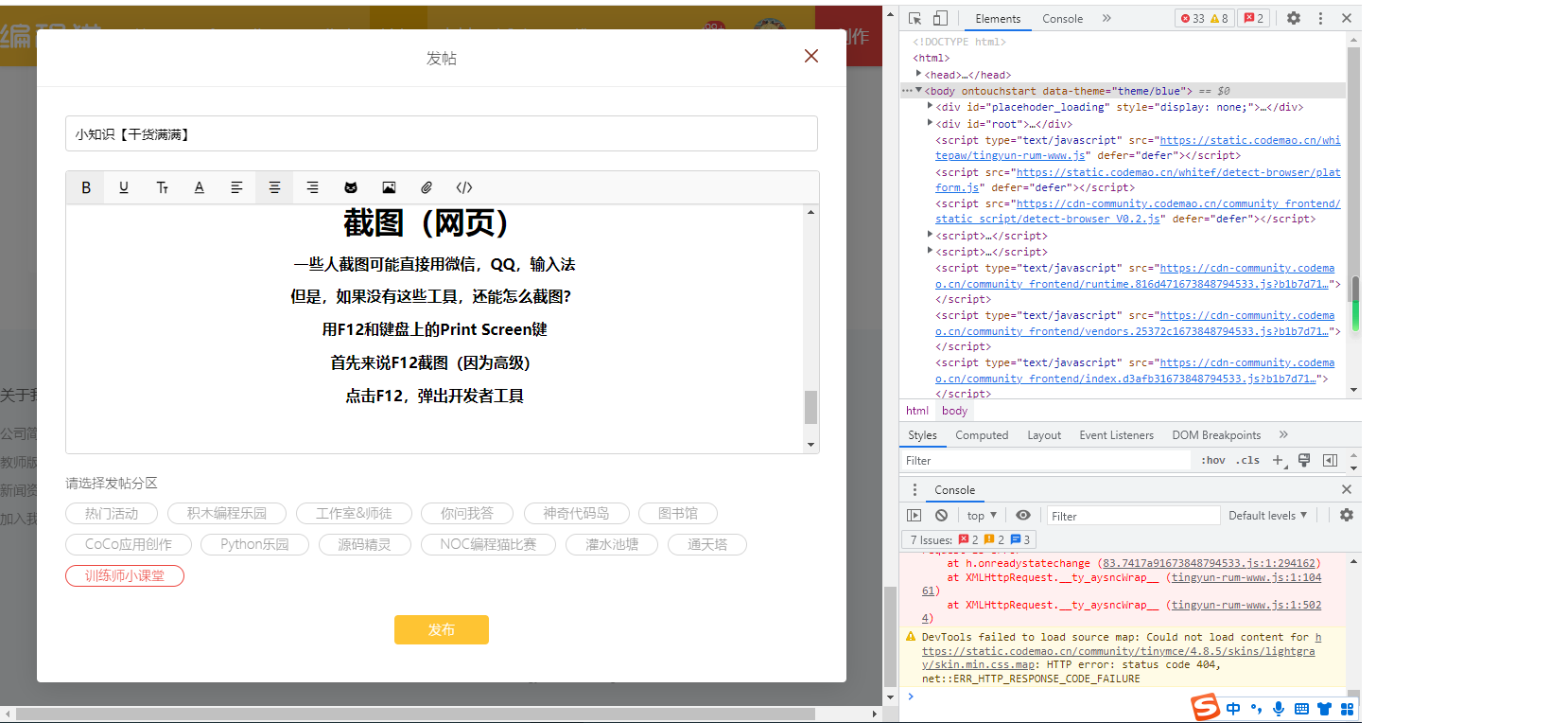1568x723 pixels.
Task: Show more style pane tabs
Action: pos(1283,435)
